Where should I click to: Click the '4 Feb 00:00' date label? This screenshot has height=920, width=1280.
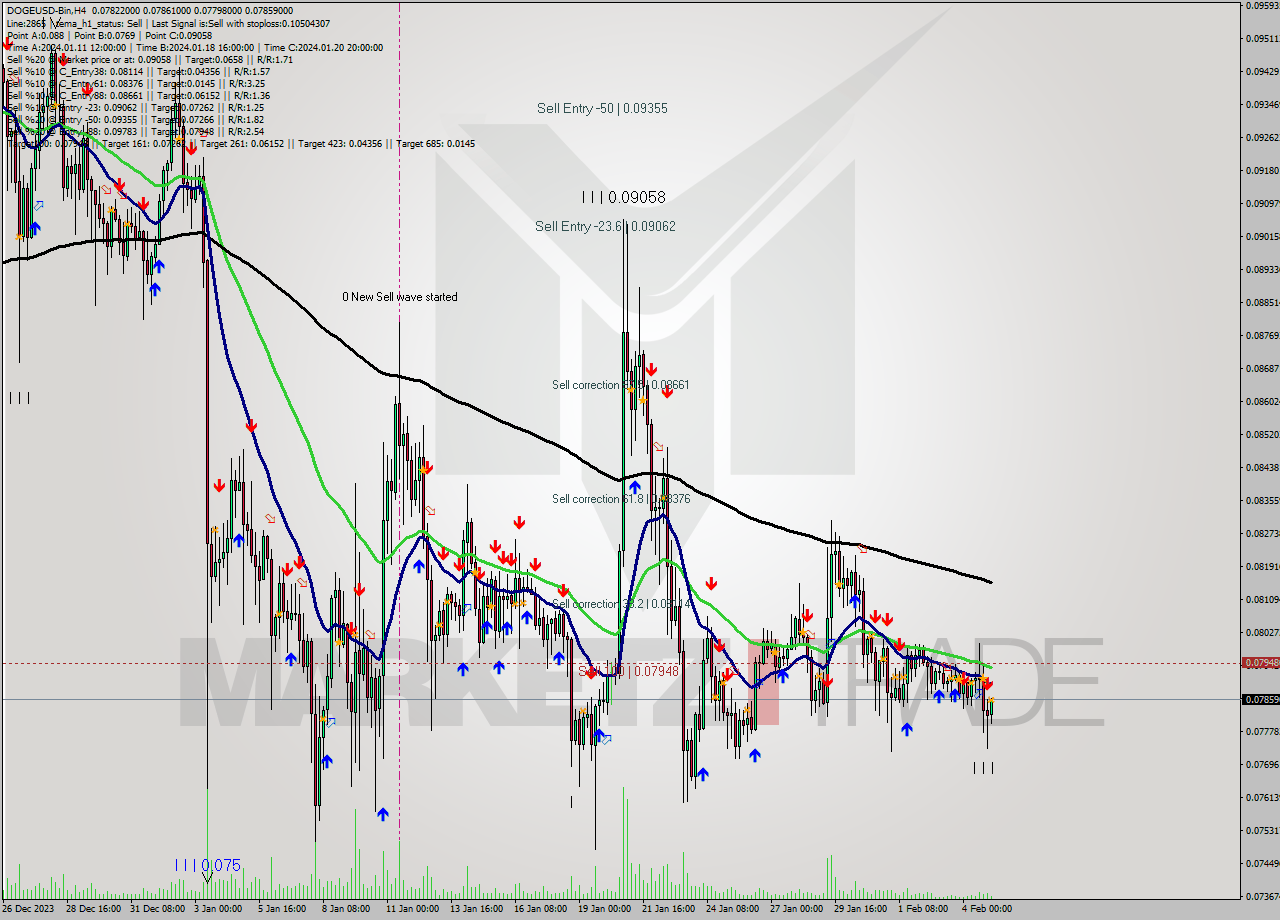(986, 909)
